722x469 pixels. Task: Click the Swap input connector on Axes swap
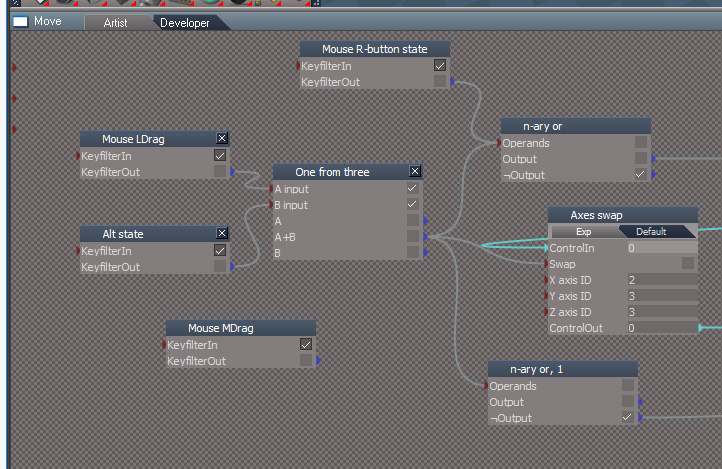[x=546, y=264]
